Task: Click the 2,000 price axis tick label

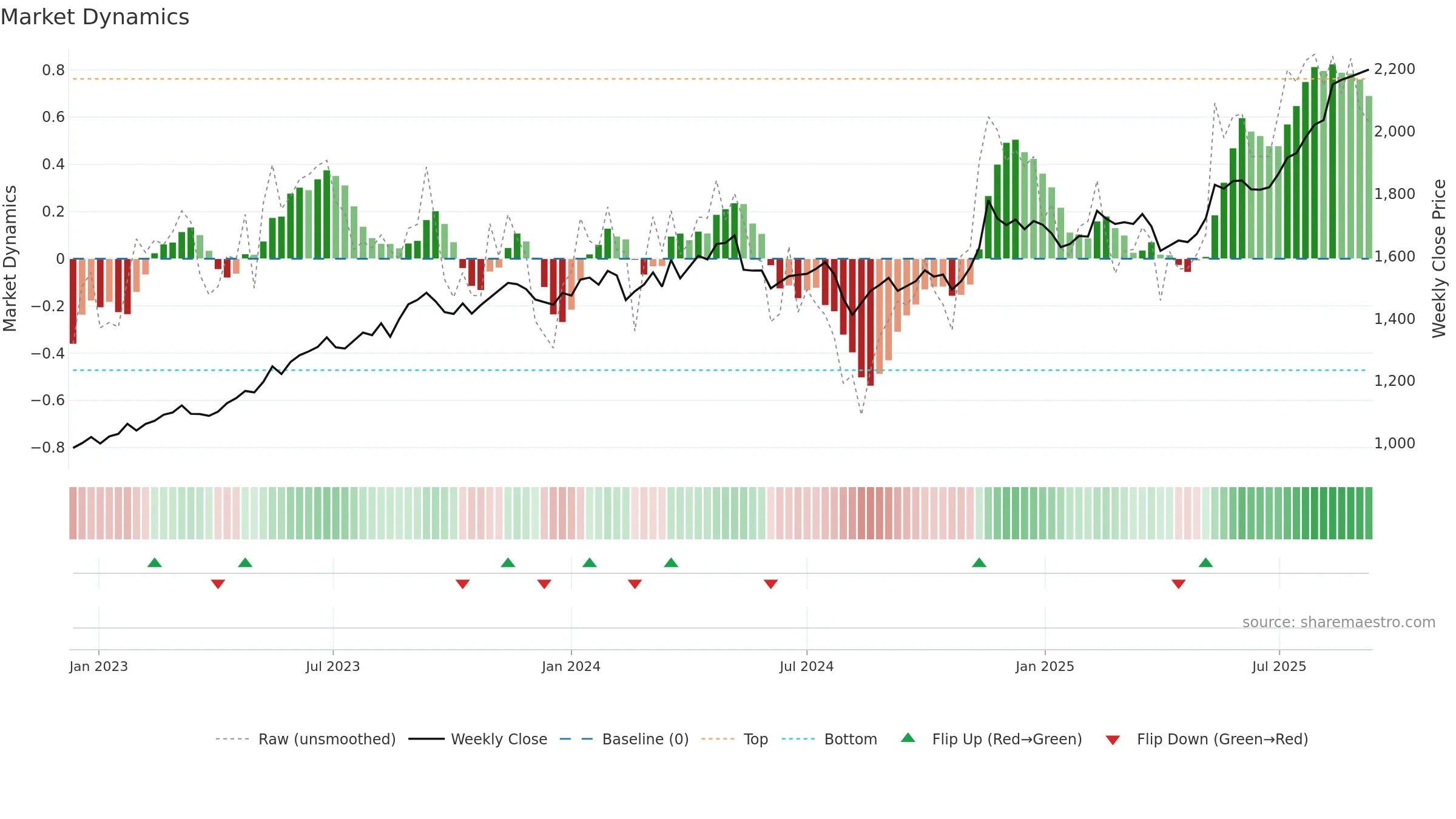Action: pyautogui.click(x=1395, y=132)
